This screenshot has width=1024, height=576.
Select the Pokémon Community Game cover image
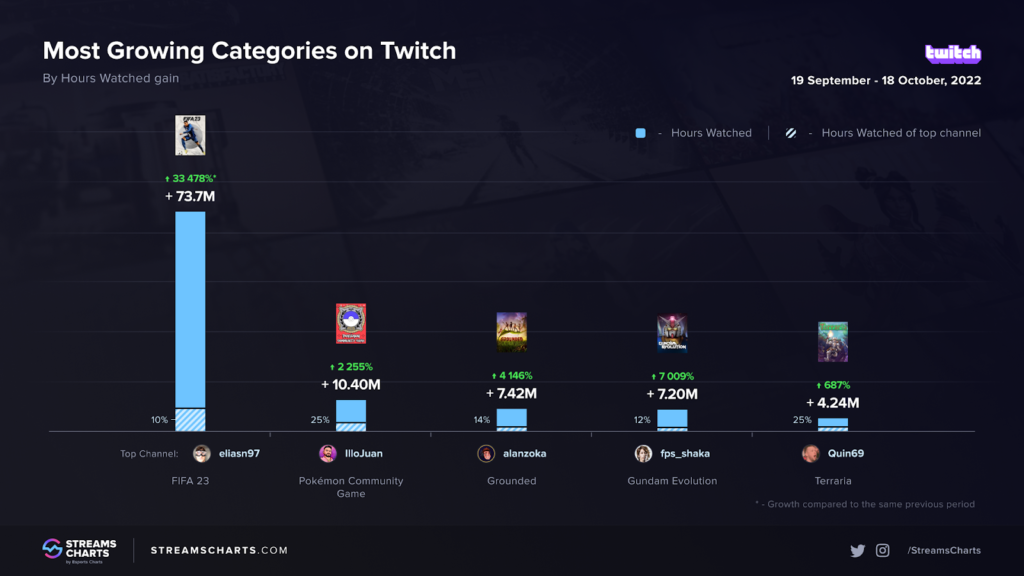pos(351,323)
